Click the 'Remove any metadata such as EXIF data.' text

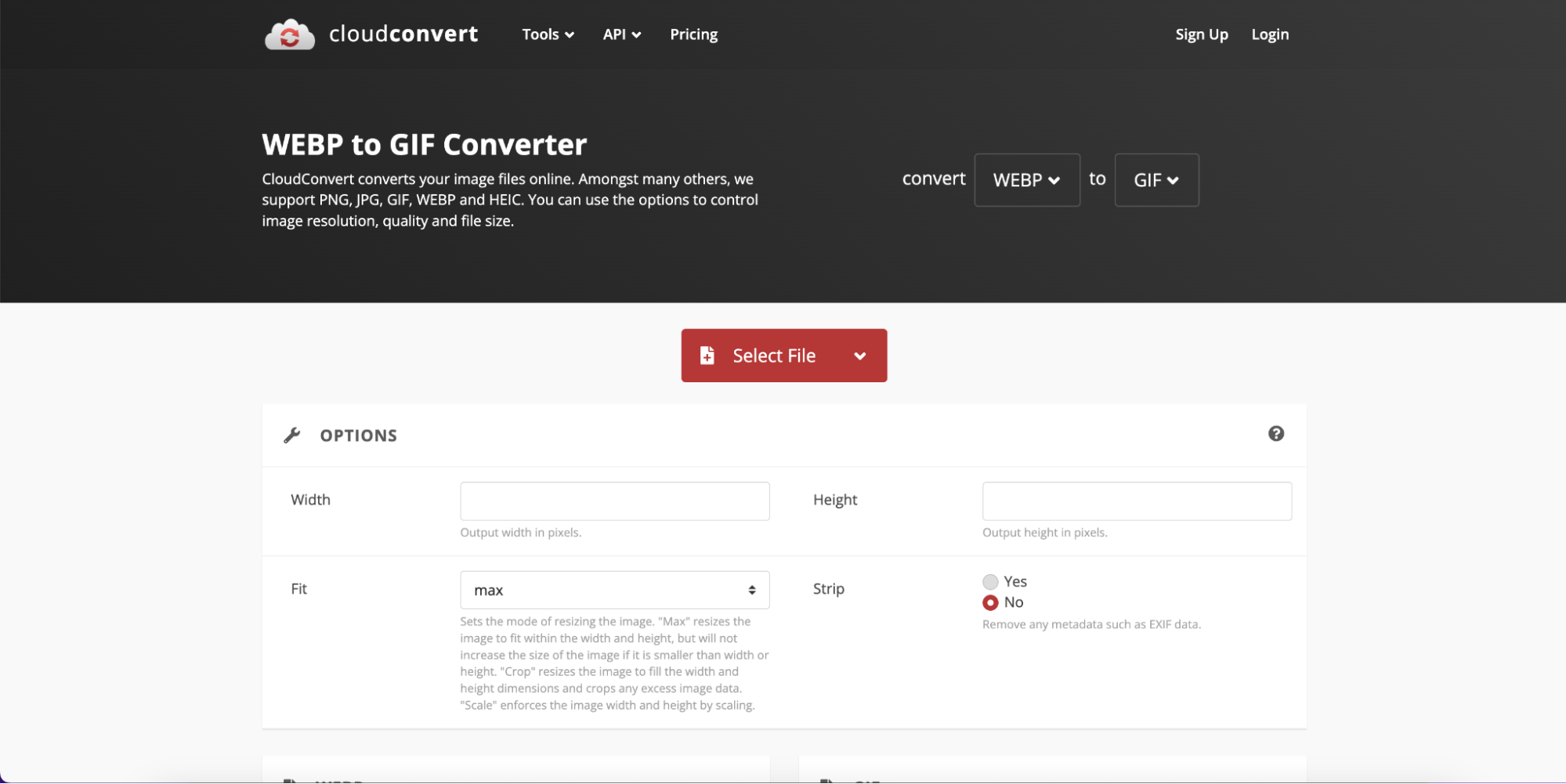pyautogui.click(x=1092, y=624)
